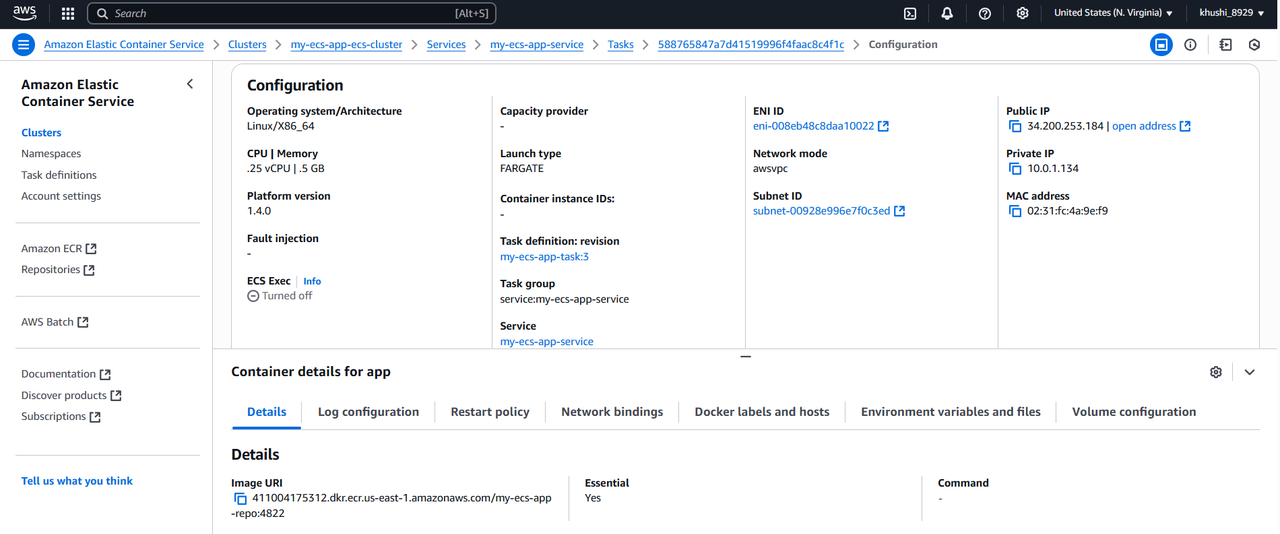Open the console settings gear in top bar
1280x534 pixels.
(1022, 14)
